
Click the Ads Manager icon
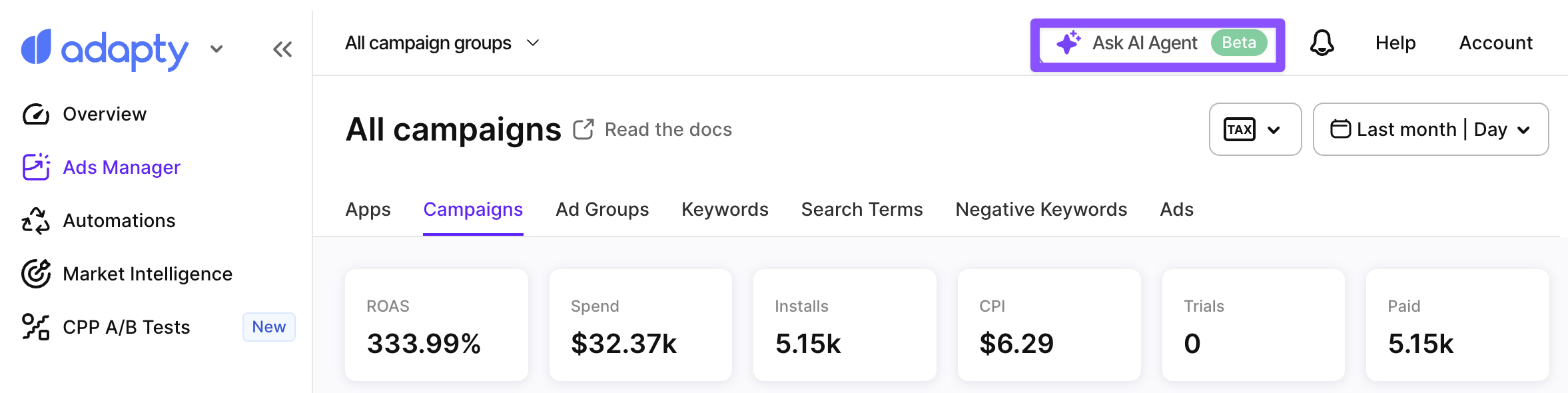pos(36,167)
